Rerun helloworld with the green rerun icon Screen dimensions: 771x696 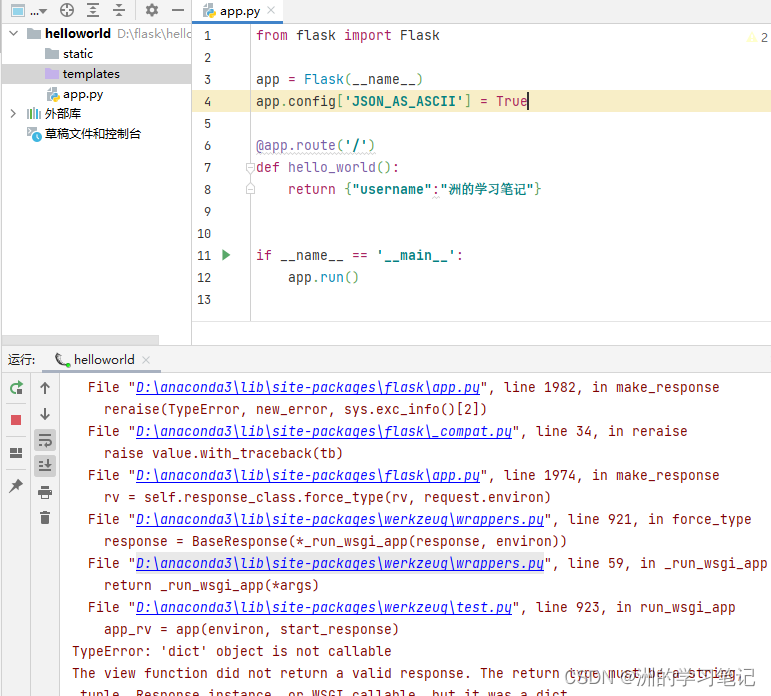click(16, 388)
